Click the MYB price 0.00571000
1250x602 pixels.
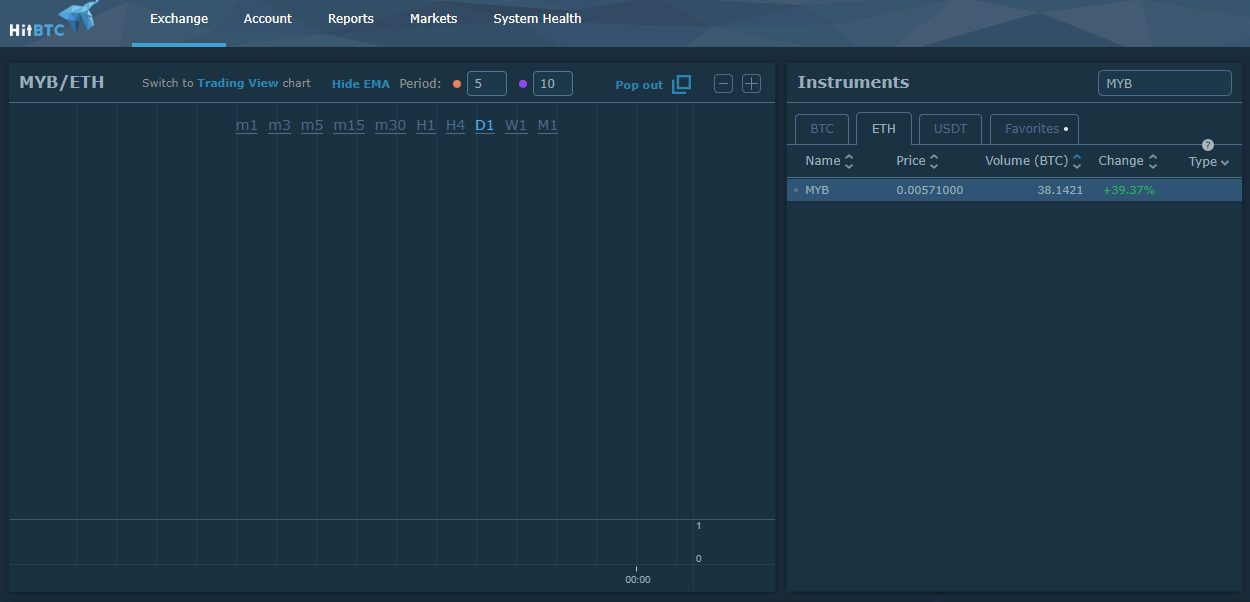pos(930,190)
